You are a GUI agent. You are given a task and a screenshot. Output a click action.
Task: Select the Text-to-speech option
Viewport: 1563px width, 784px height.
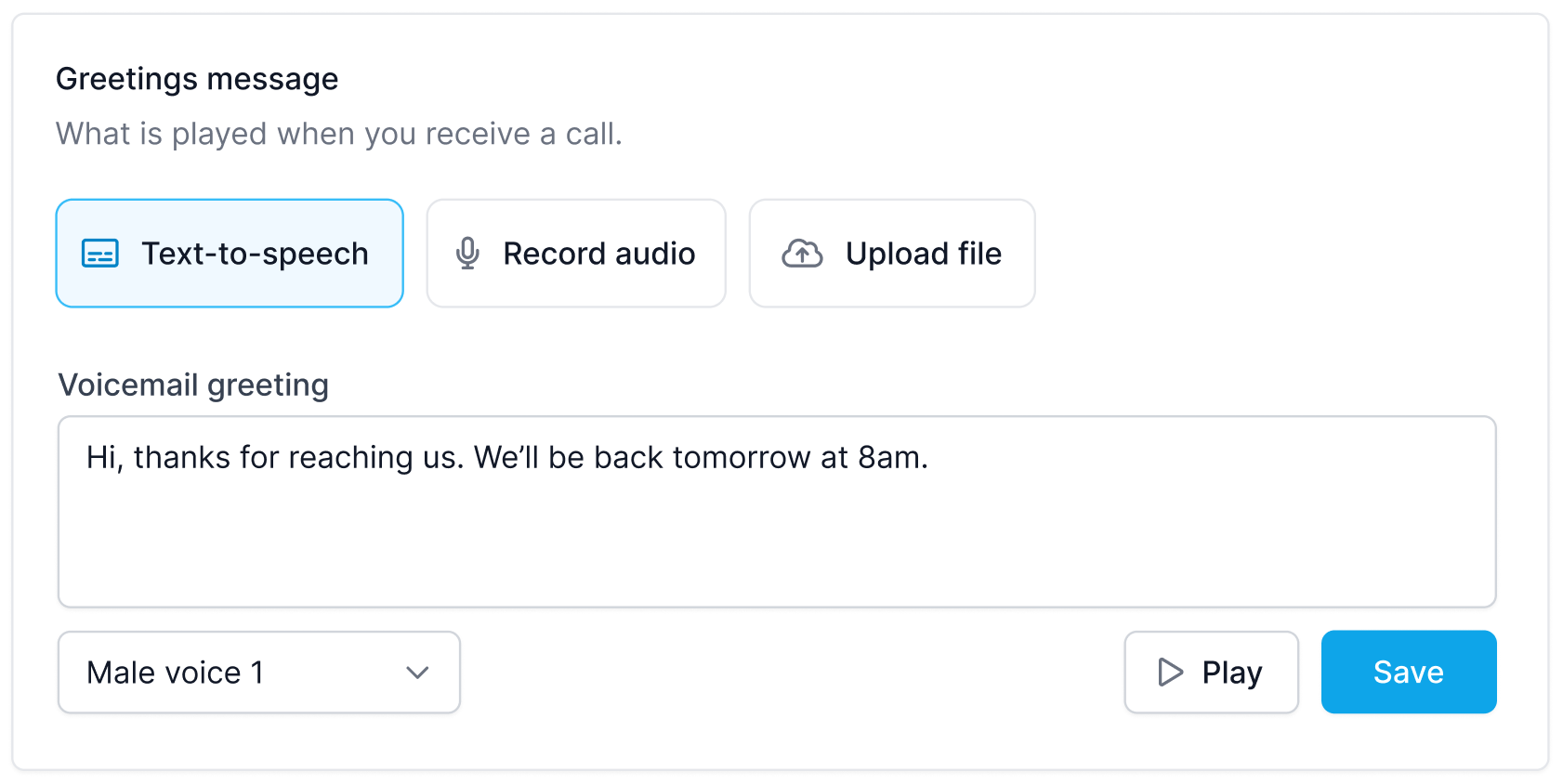[x=230, y=254]
